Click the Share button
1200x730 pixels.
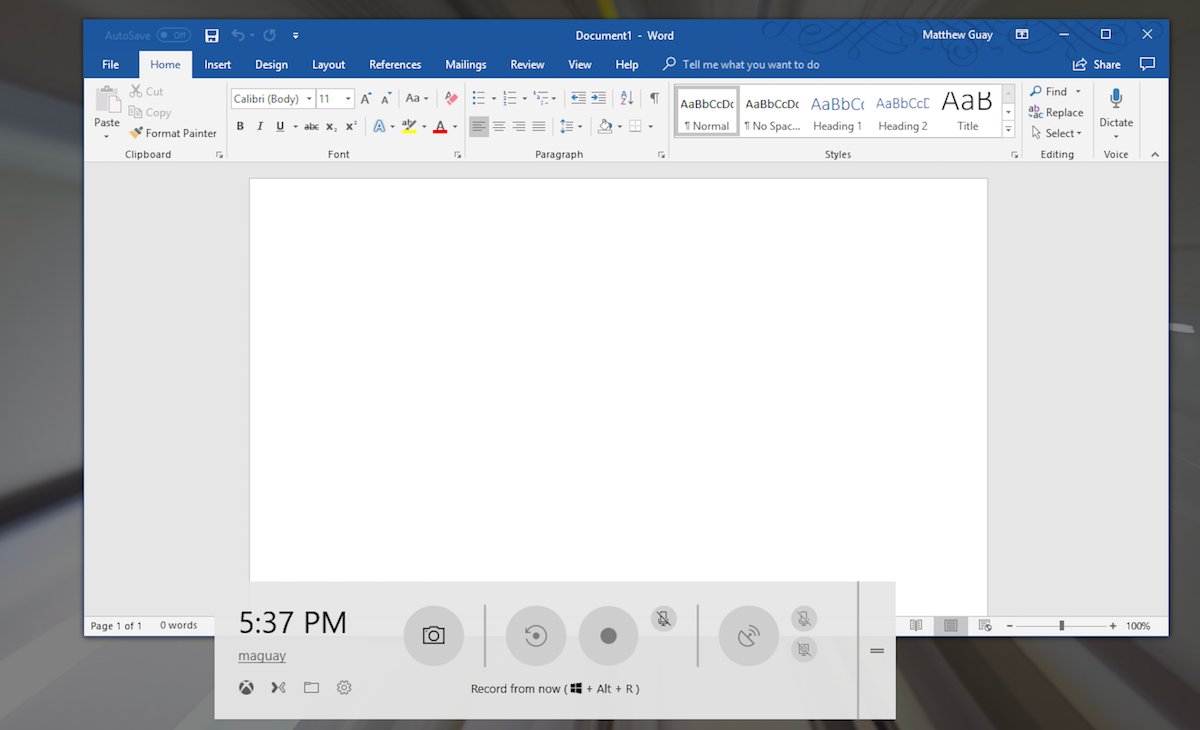(x=1097, y=65)
